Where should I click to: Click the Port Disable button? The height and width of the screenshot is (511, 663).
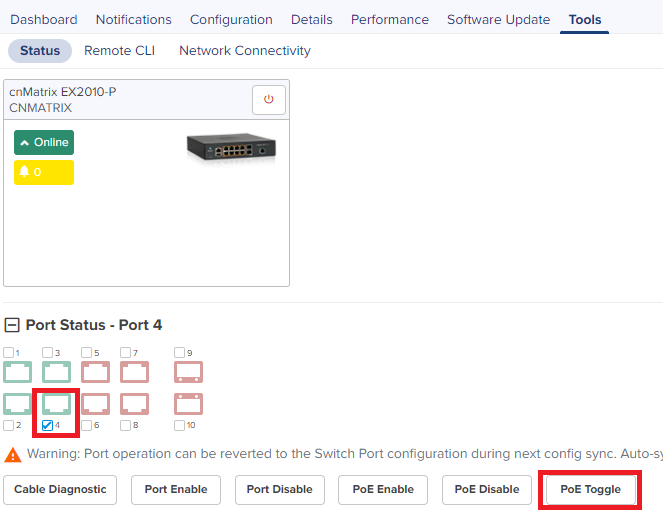click(x=280, y=489)
